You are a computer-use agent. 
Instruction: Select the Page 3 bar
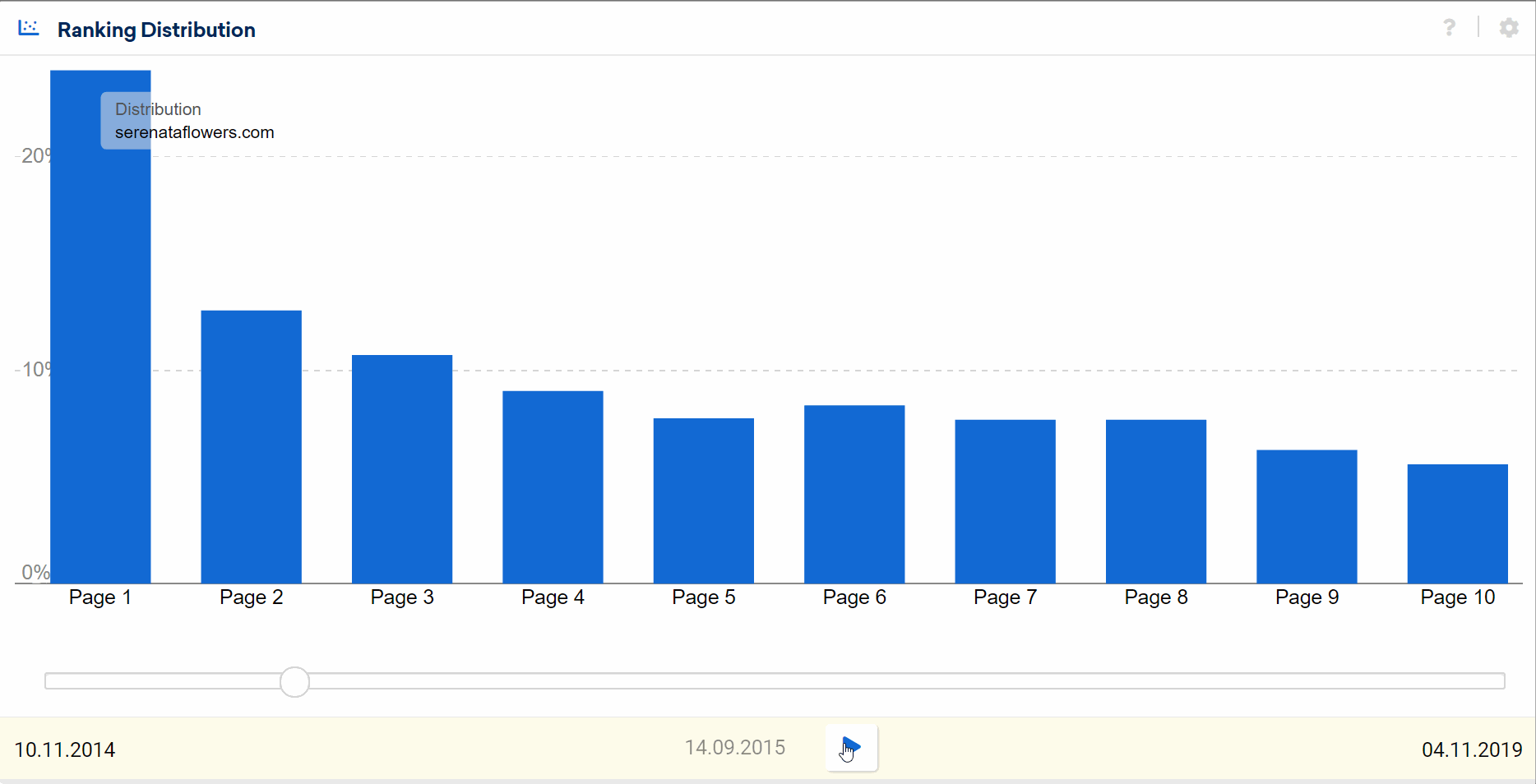(402, 468)
